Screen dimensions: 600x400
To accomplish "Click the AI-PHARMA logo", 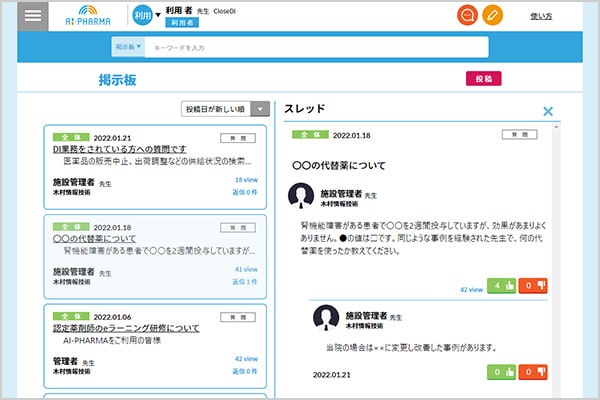I will tap(85, 17).
